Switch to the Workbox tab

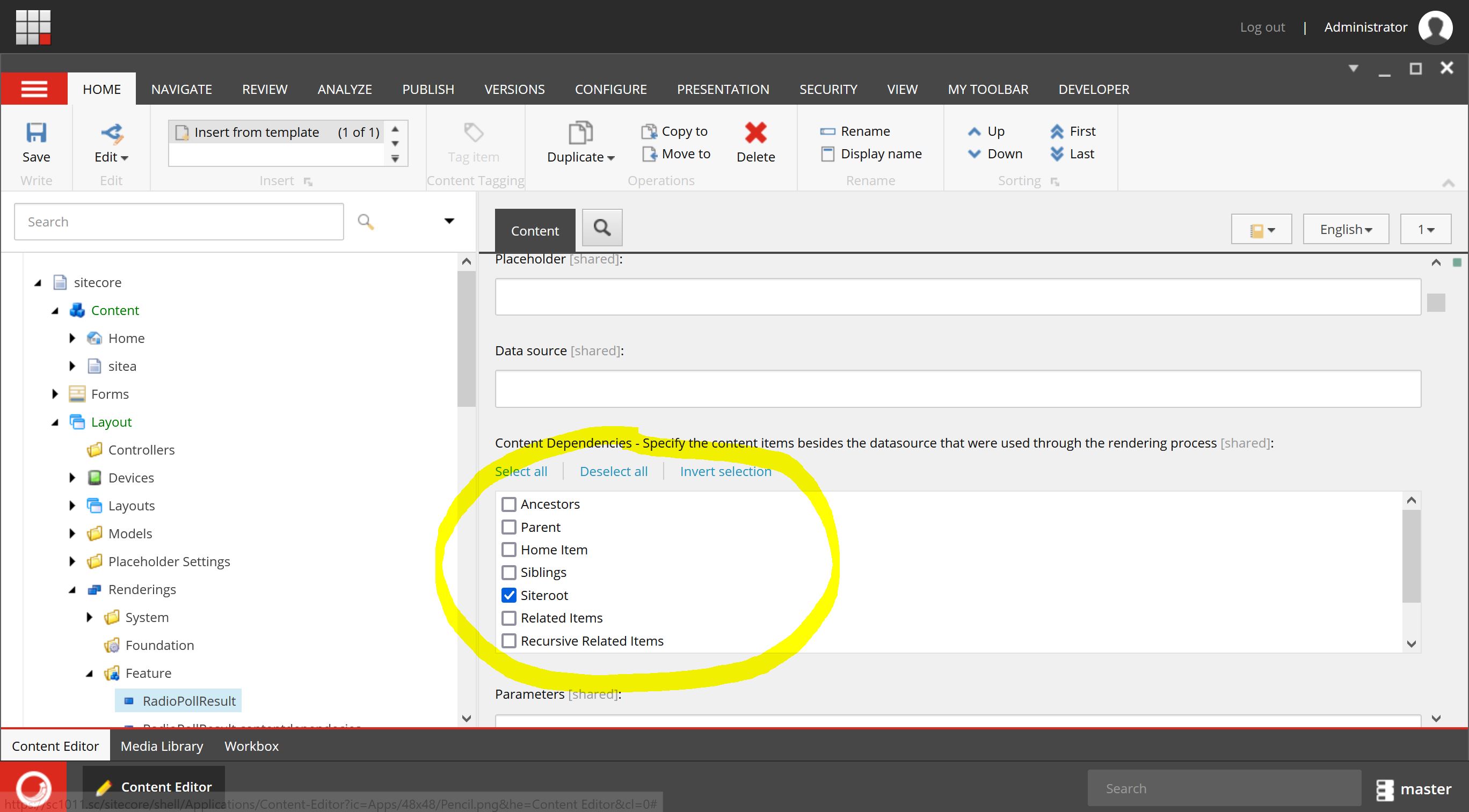[x=251, y=746]
